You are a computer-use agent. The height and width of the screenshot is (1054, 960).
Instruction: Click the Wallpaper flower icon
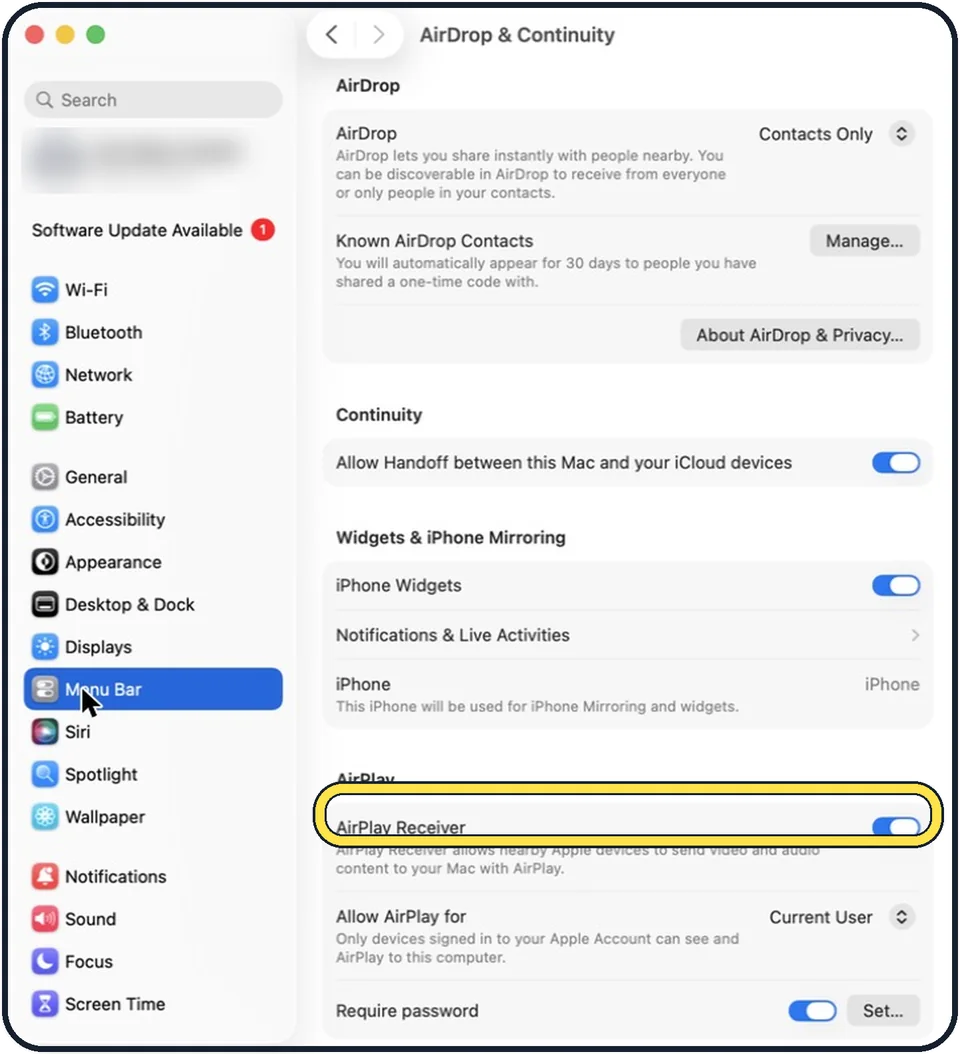click(45, 817)
